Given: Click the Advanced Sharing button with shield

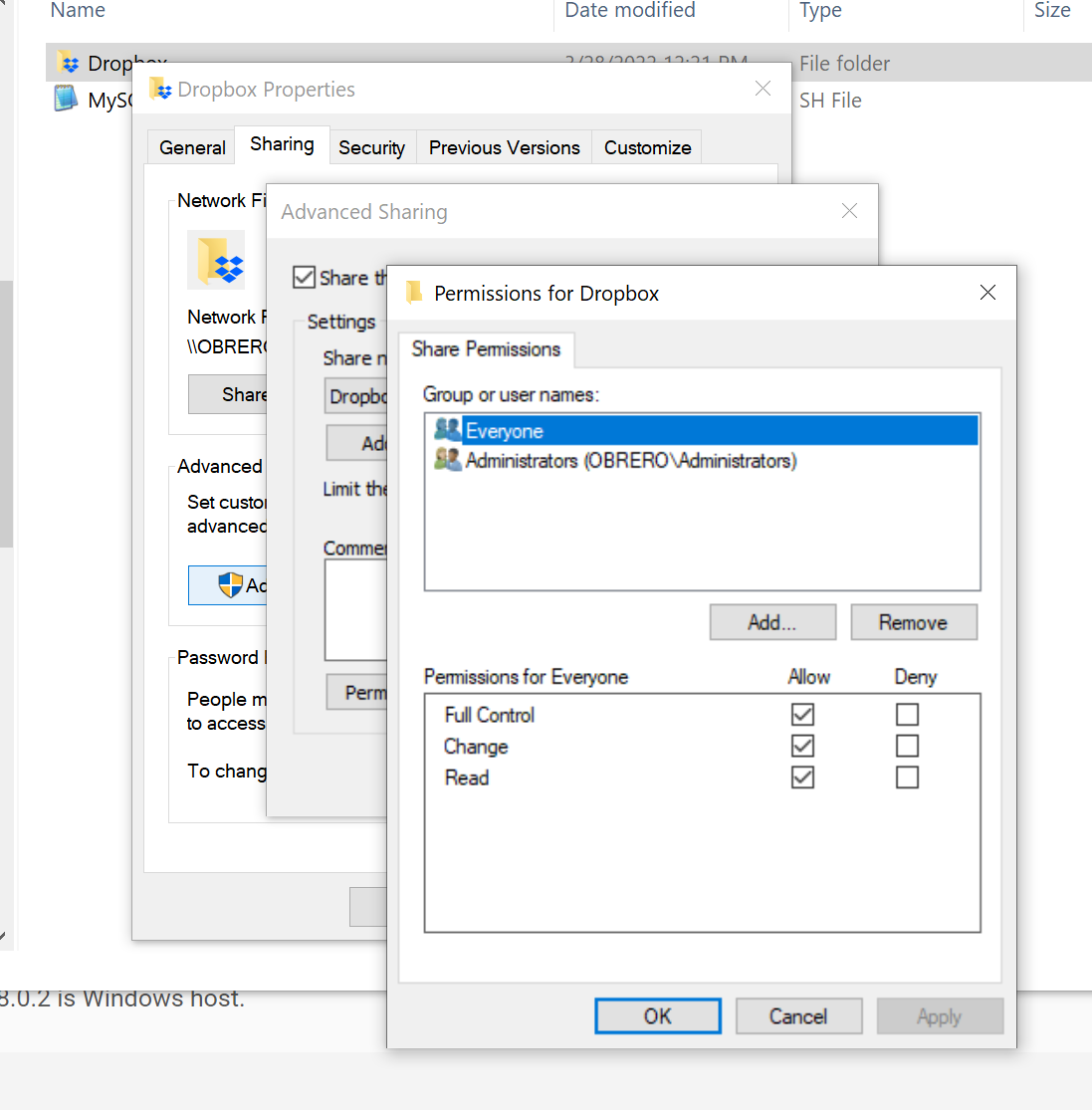Looking at the screenshot, I should point(228,584).
